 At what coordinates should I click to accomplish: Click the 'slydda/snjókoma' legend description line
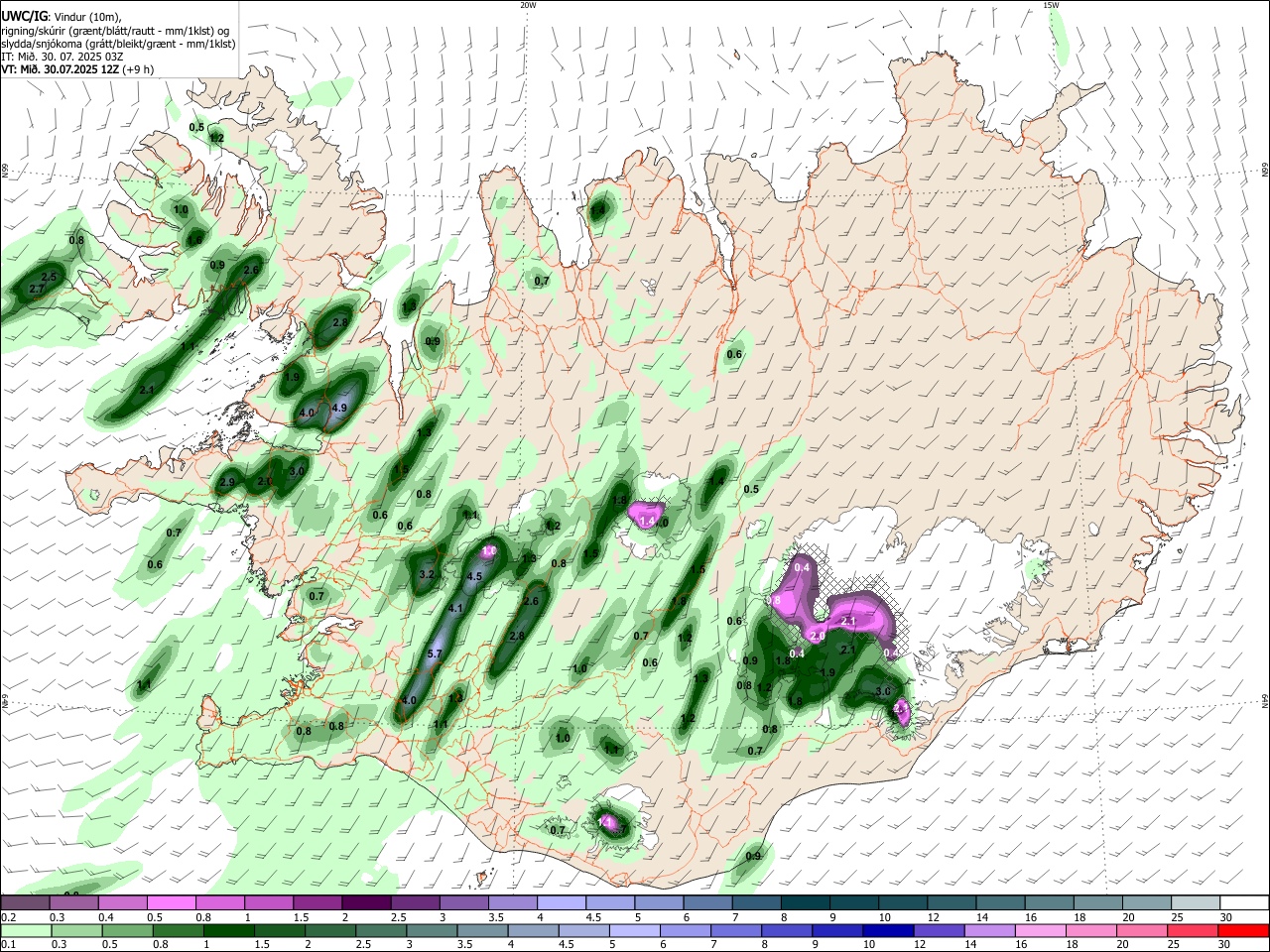point(118,44)
